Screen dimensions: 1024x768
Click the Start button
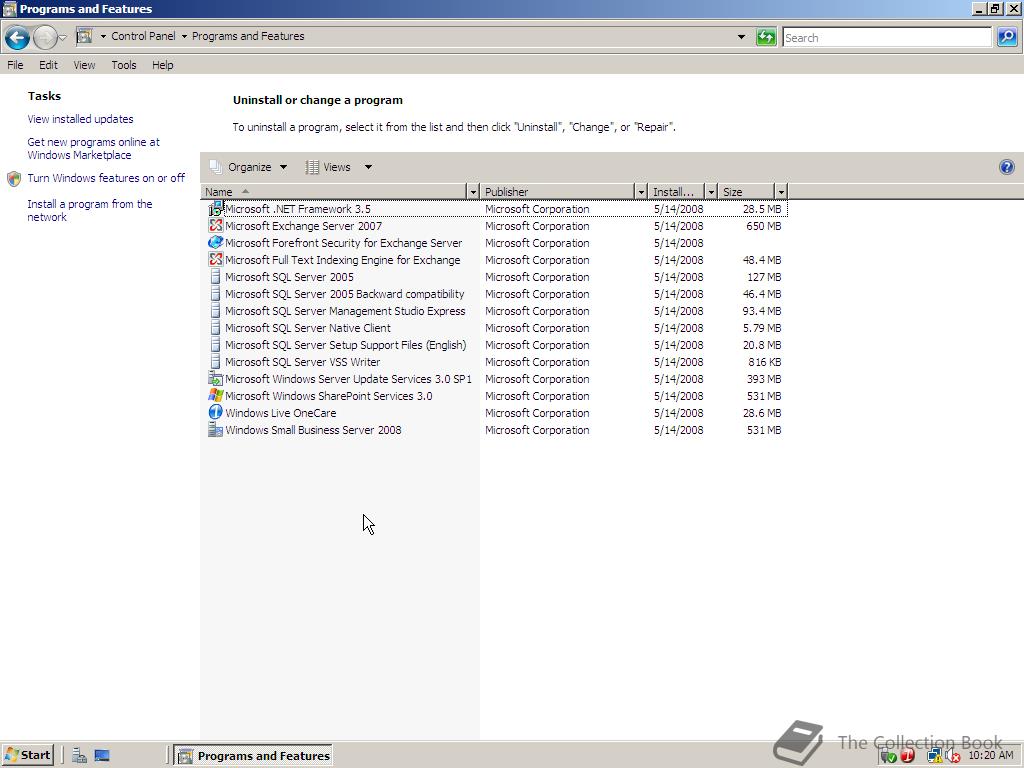pyautogui.click(x=27, y=756)
